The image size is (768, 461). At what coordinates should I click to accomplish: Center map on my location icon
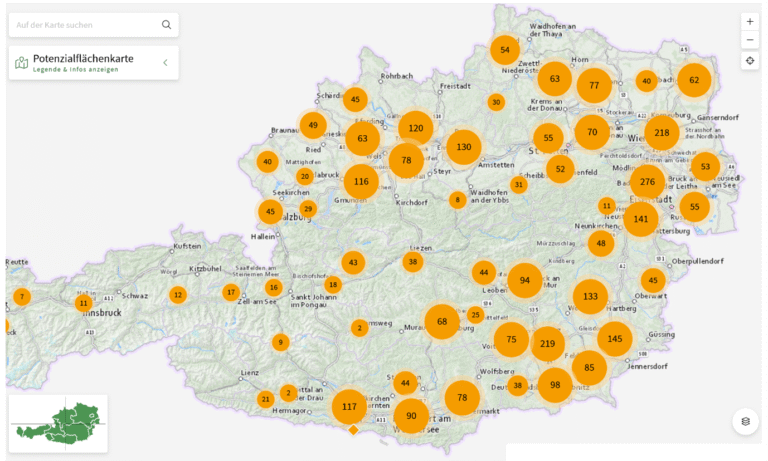point(750,62)
